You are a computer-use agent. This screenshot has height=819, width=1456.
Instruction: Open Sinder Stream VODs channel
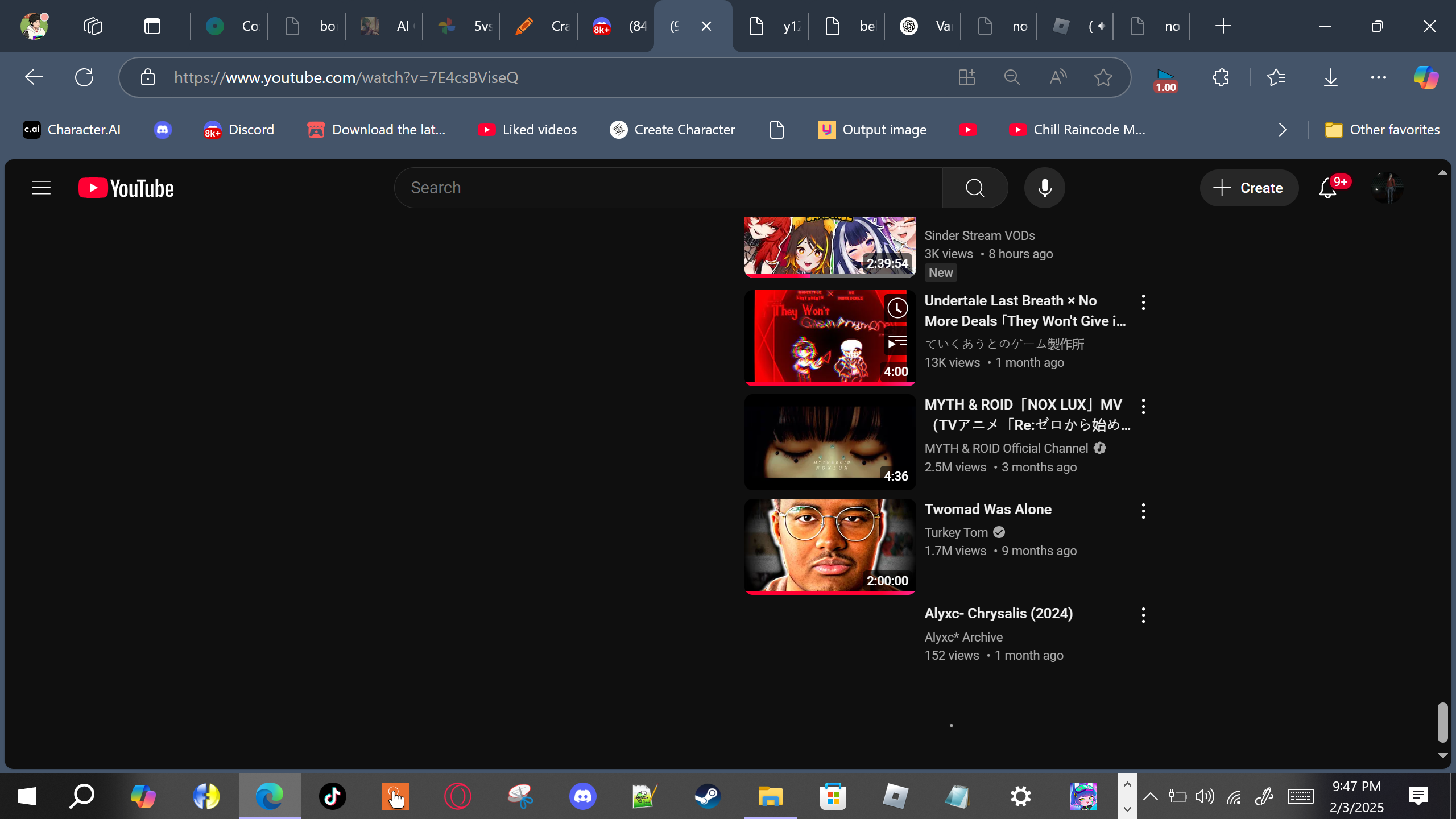pyautogui.click(x=979, y=235)
